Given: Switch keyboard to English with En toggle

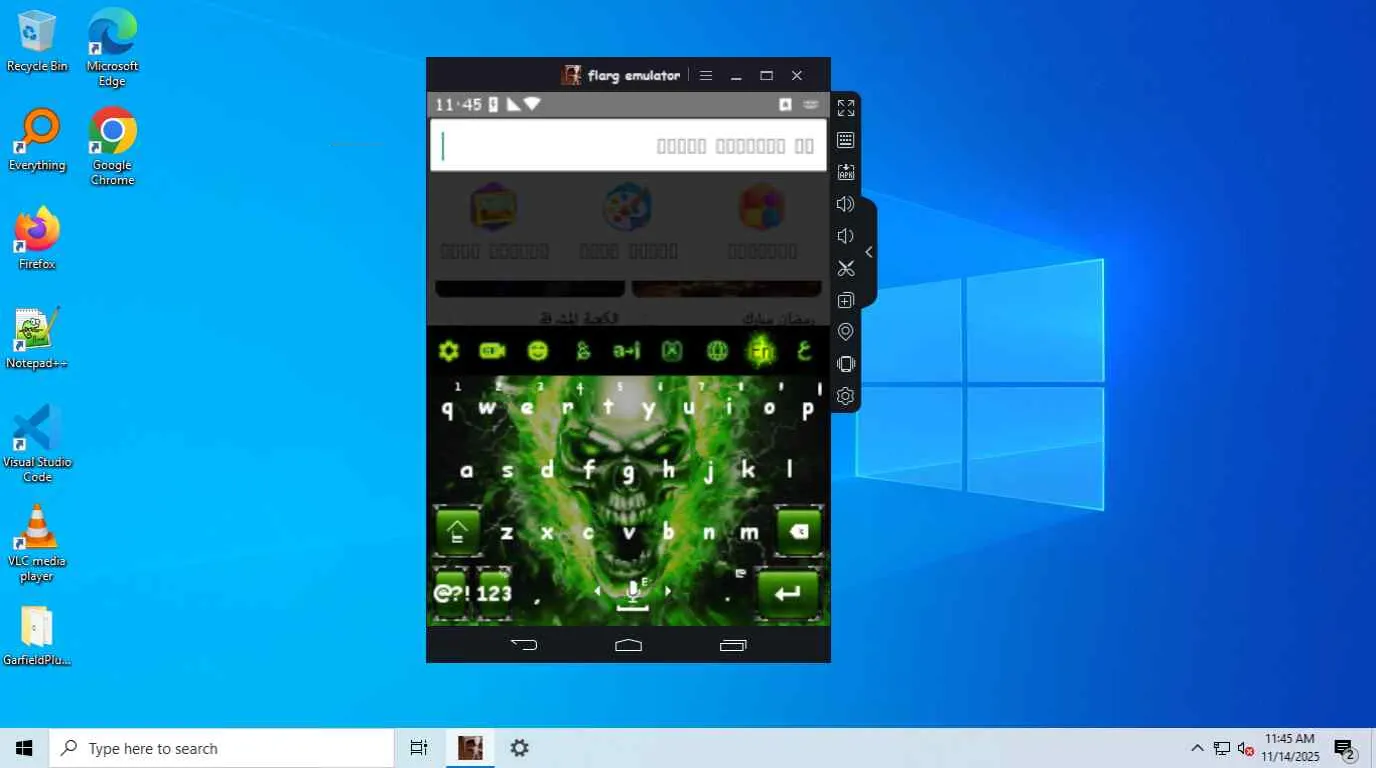Looking at the screenshot, I should point(762,351).
